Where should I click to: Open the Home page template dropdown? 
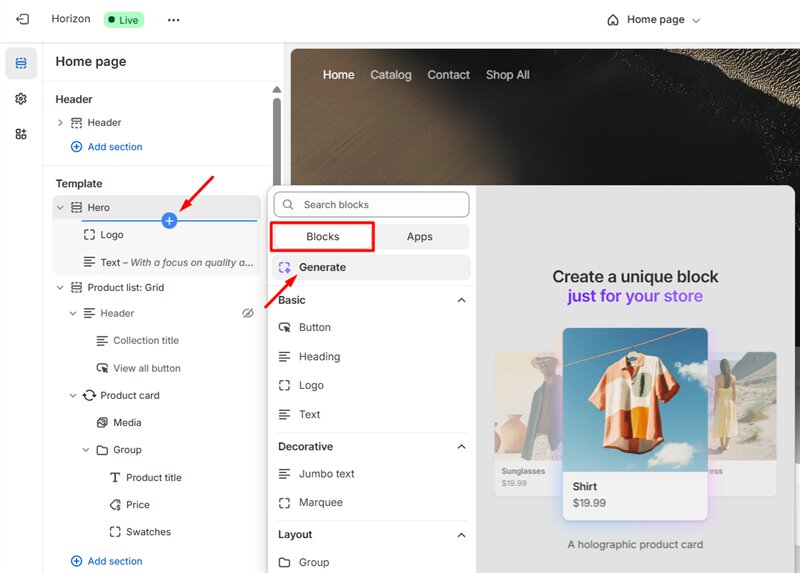pos(654,20)
